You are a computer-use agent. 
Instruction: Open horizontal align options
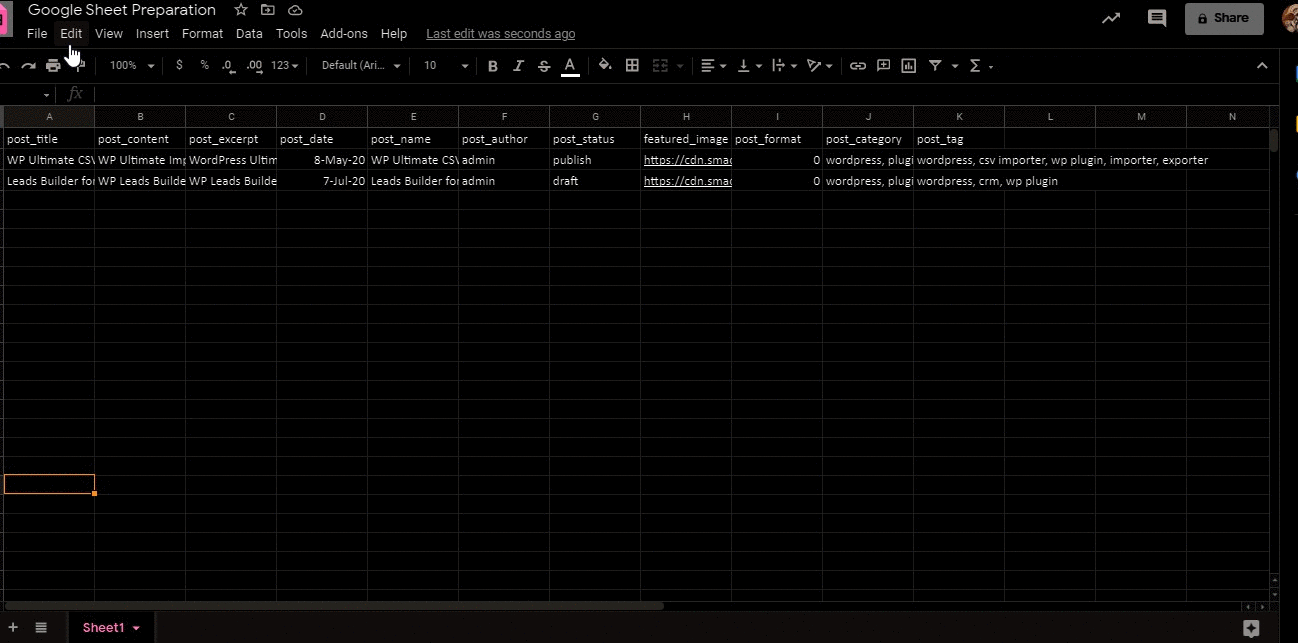click(x=713, y=65)
